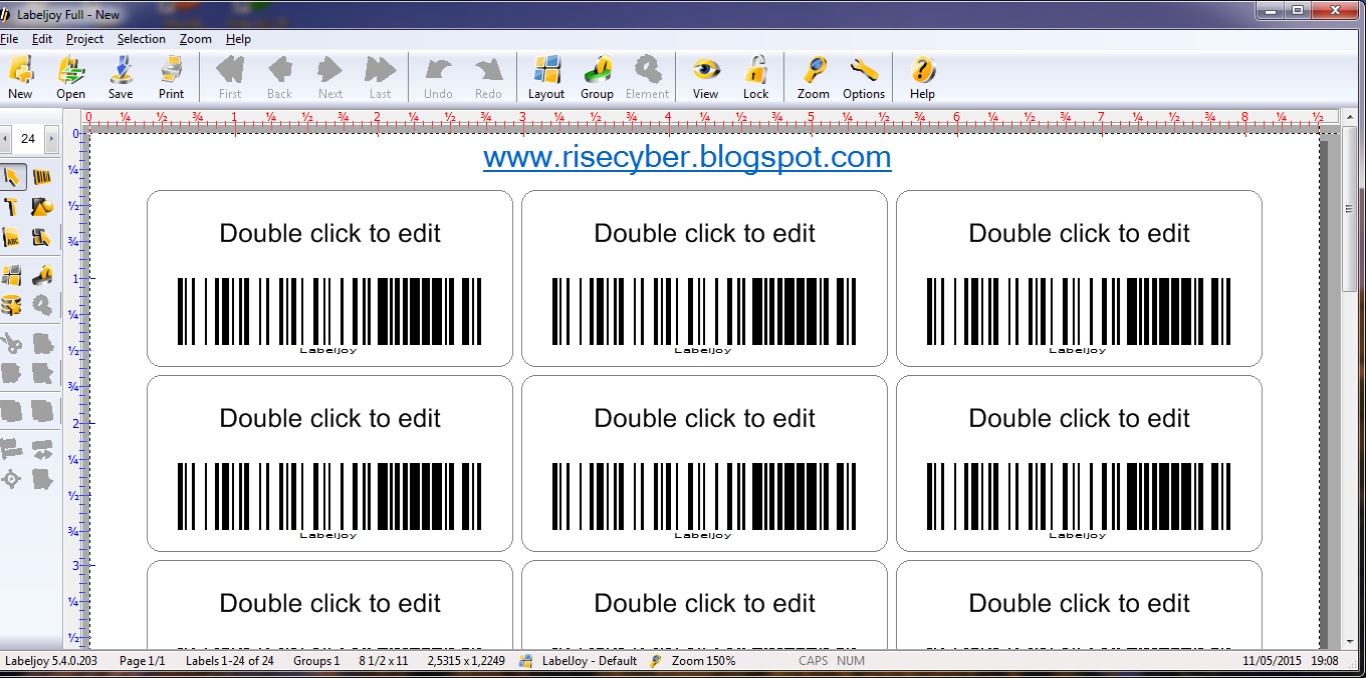Go to First page button

point(230,78)
